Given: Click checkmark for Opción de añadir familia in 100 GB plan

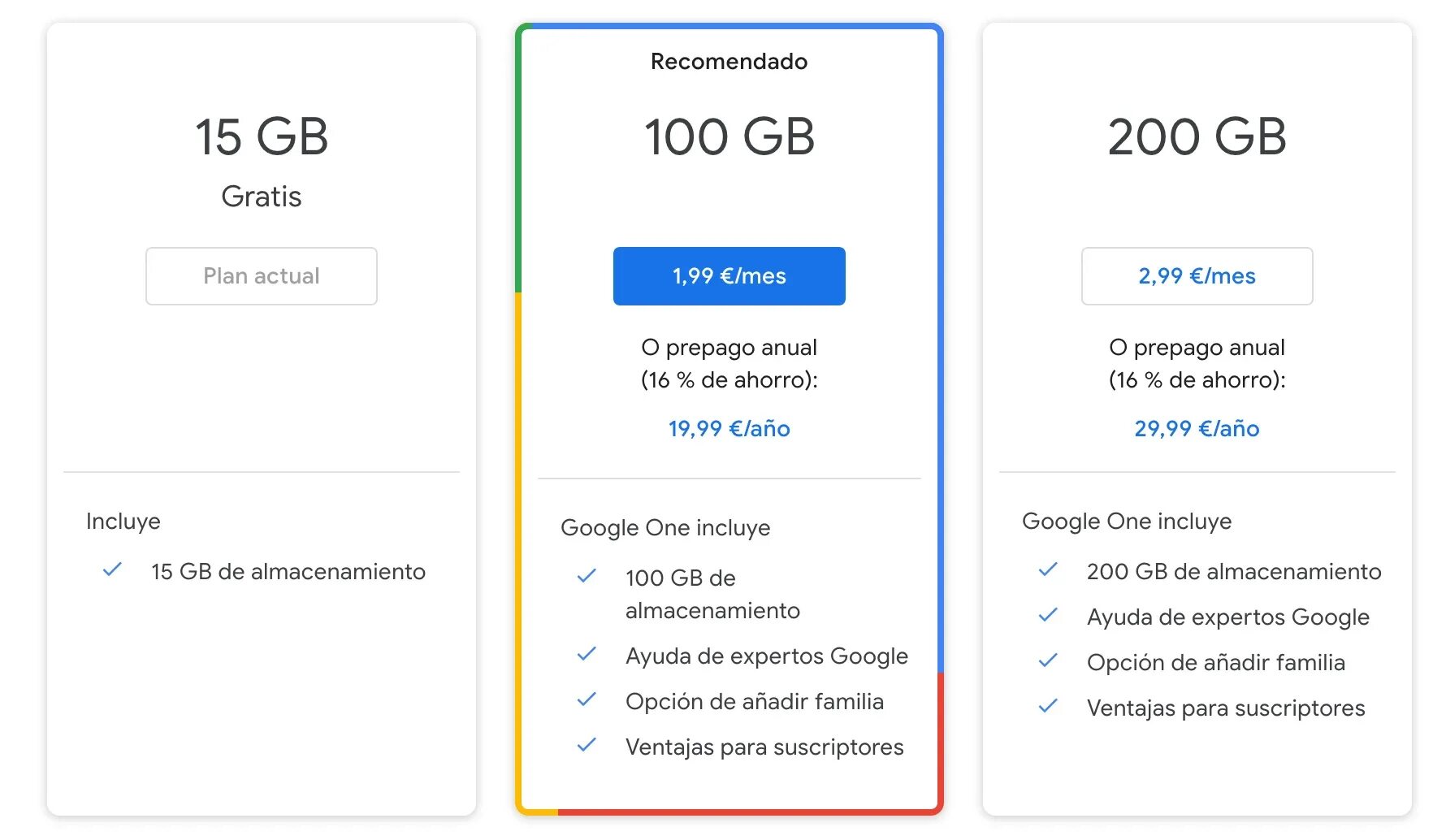Looking at the screenshot, I should [587, 700].
